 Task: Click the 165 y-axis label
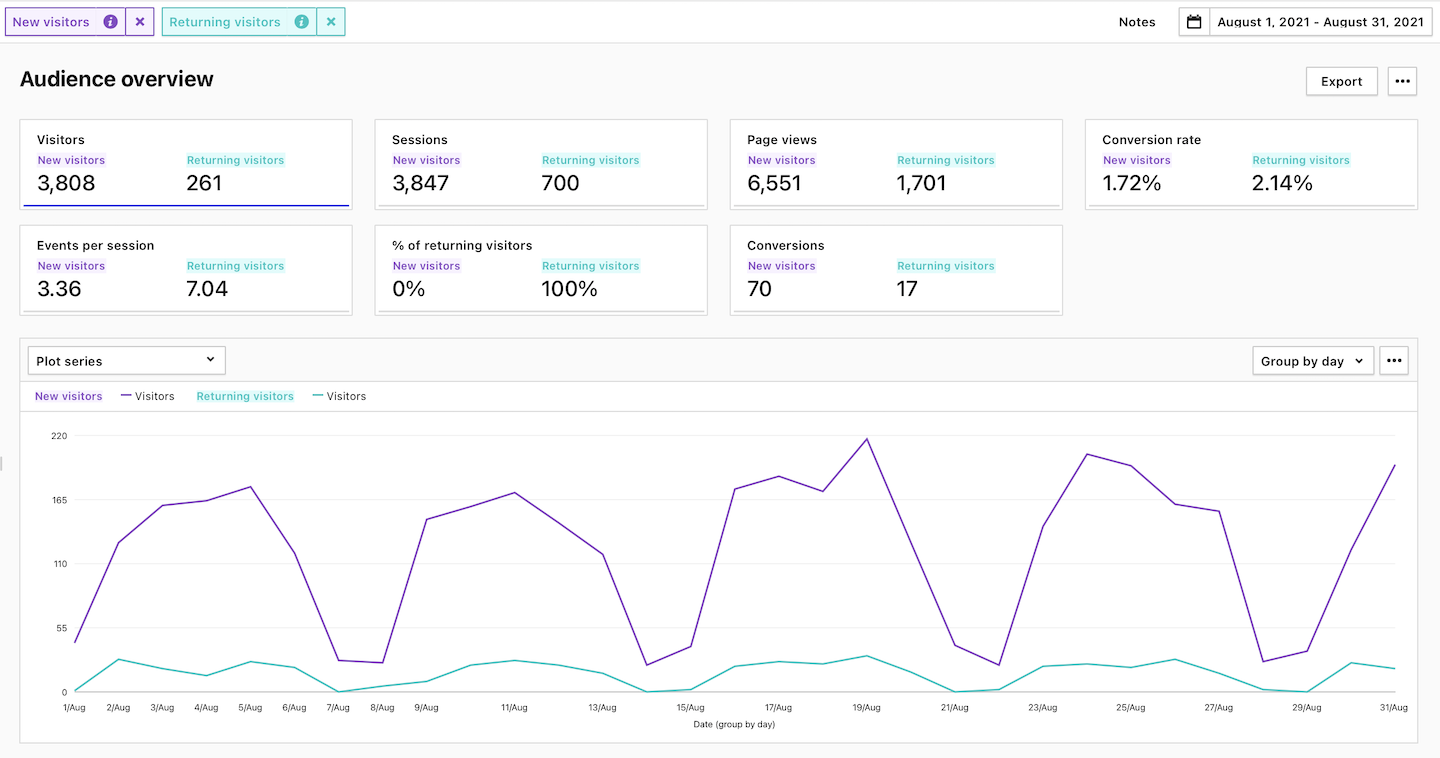click(59, 500)
